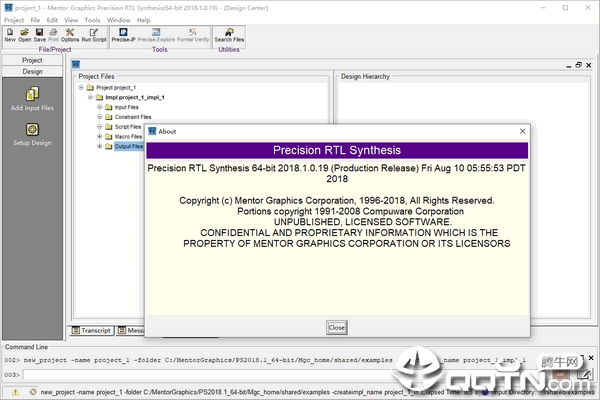Switch to the Messages tab
600x400 pixels.
pyautogui.click(x=130, y=330)
